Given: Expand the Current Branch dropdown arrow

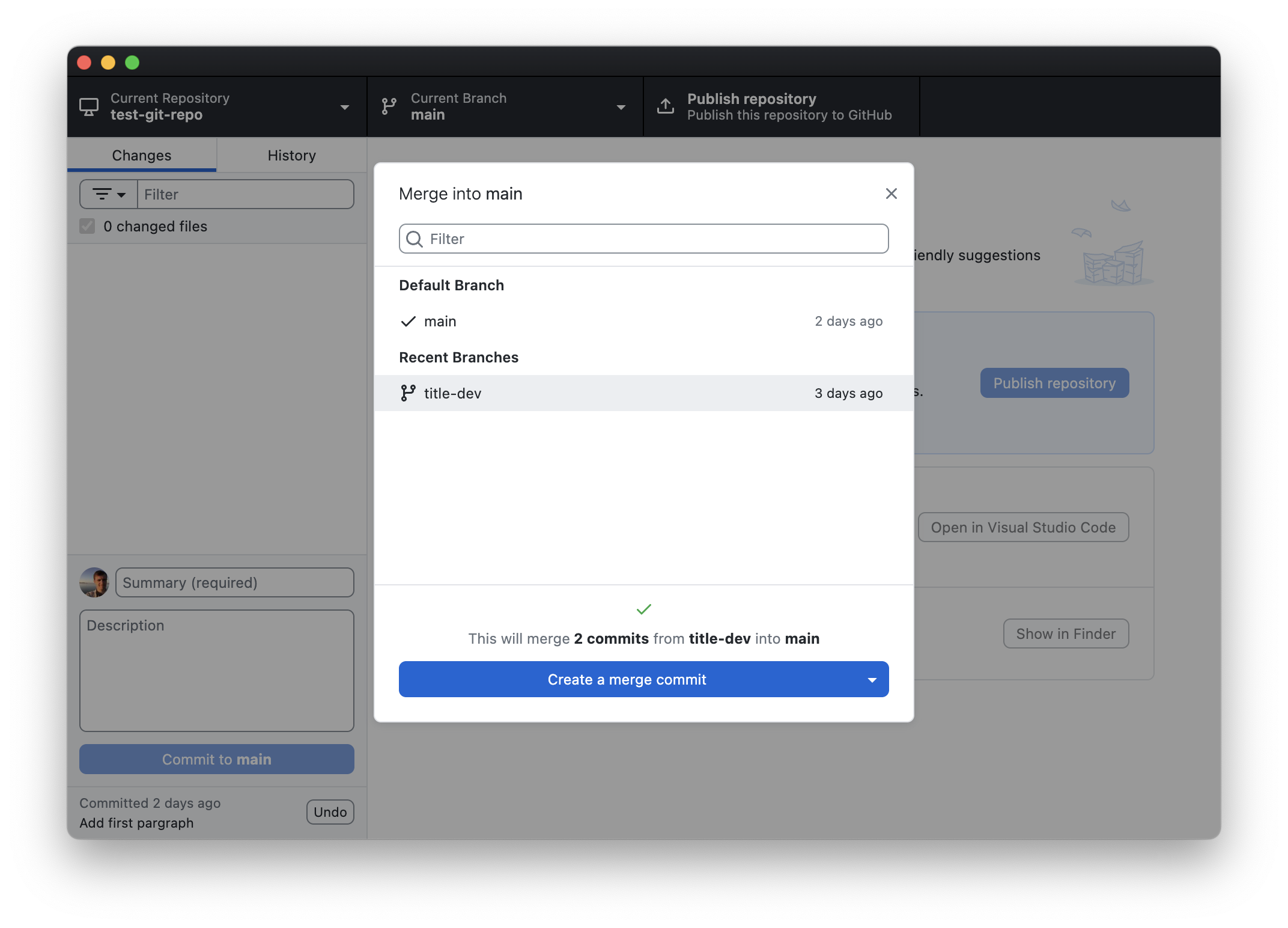Looking at the screenshot, I should coord(621,108).
